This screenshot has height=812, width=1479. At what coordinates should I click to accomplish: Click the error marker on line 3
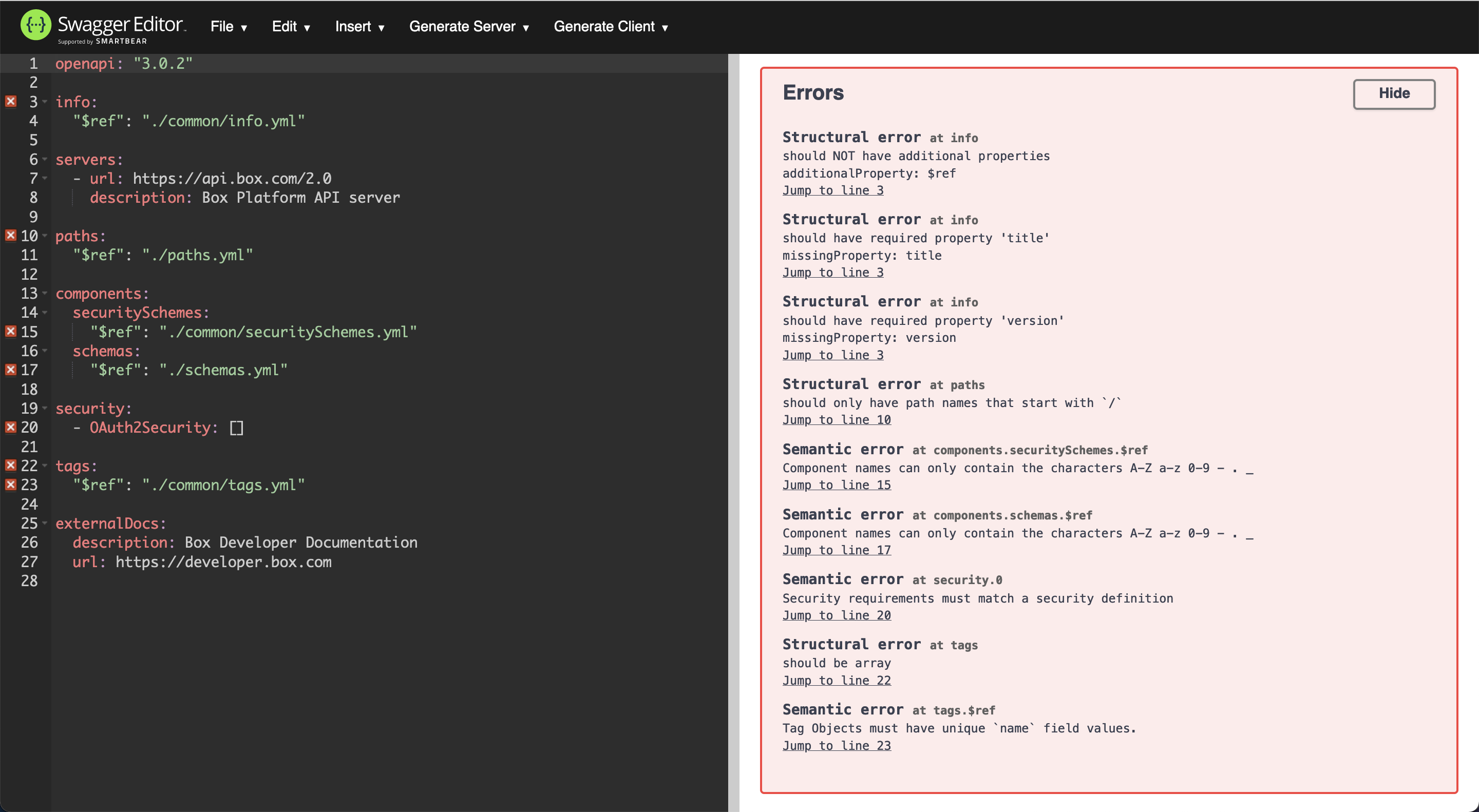pos(10,102)
